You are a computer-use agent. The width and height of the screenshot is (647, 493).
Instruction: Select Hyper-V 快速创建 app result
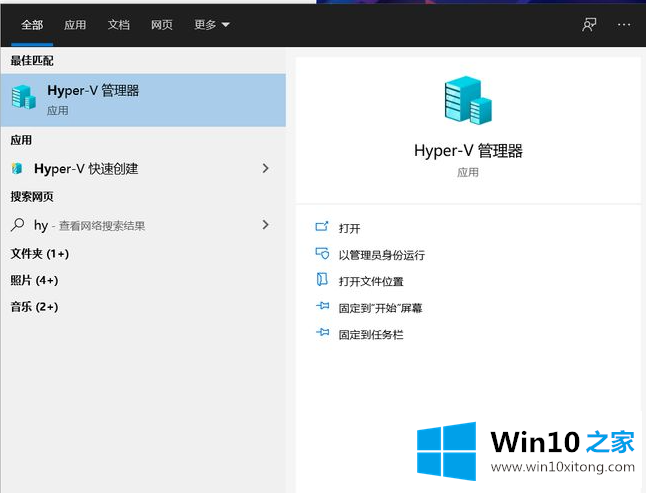click(x=143, y=168)
